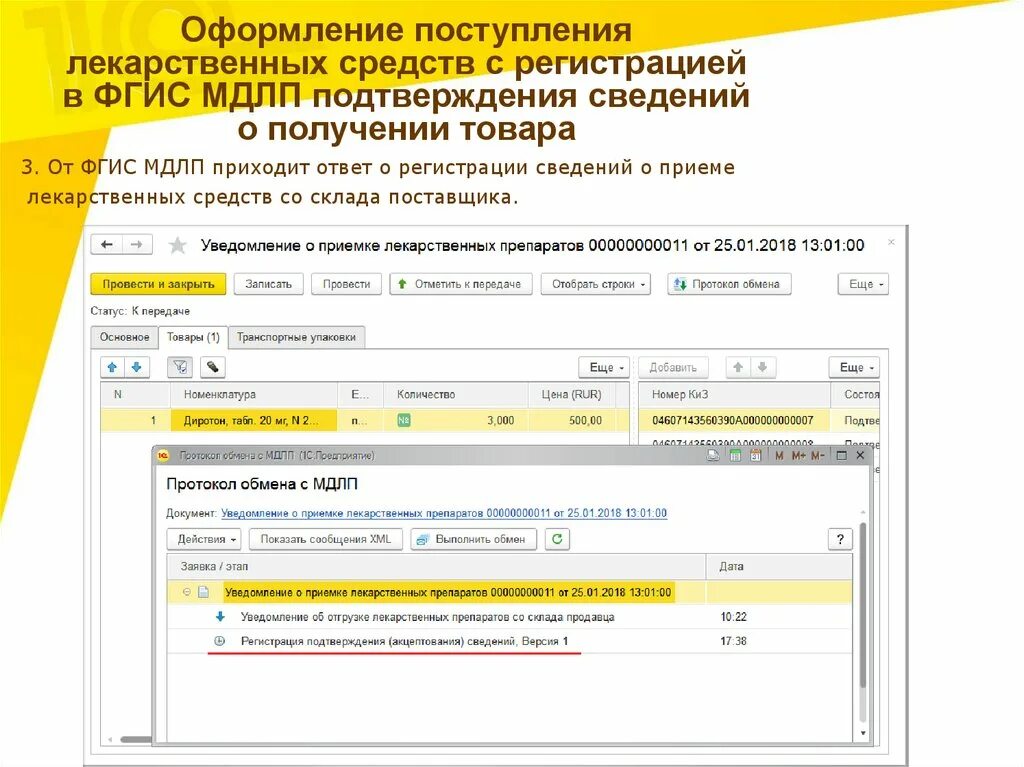1024x767 pixels.
Task: Click the grey up arrow in the КиЗ panel
Action: (738, 368)
